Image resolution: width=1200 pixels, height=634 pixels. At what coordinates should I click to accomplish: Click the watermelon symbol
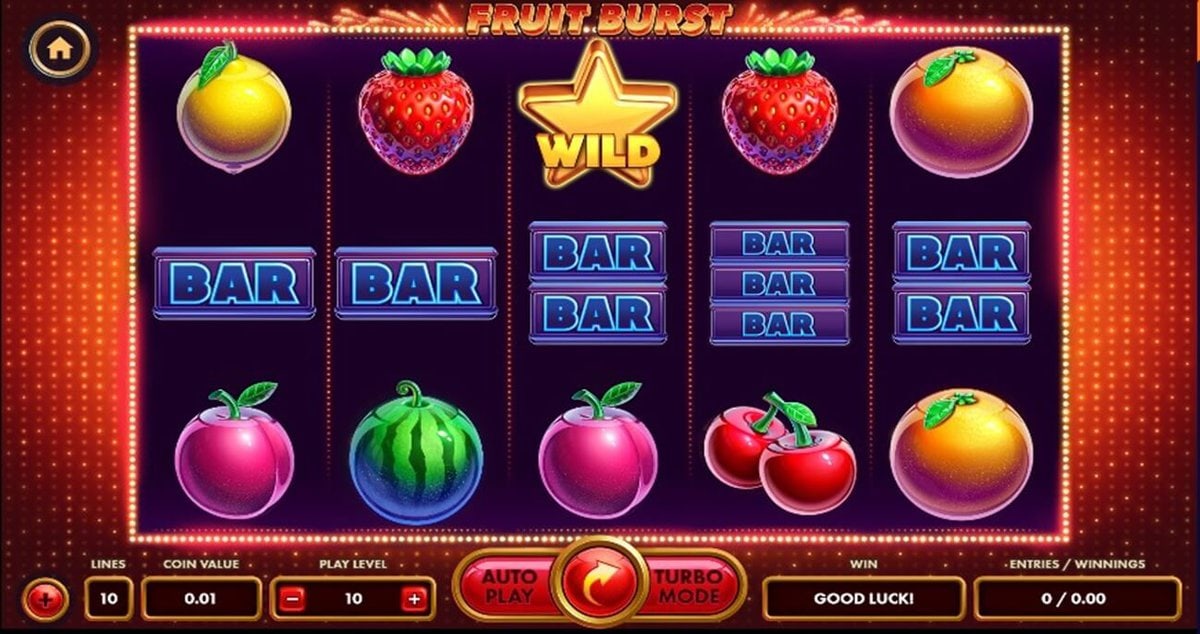416,452
